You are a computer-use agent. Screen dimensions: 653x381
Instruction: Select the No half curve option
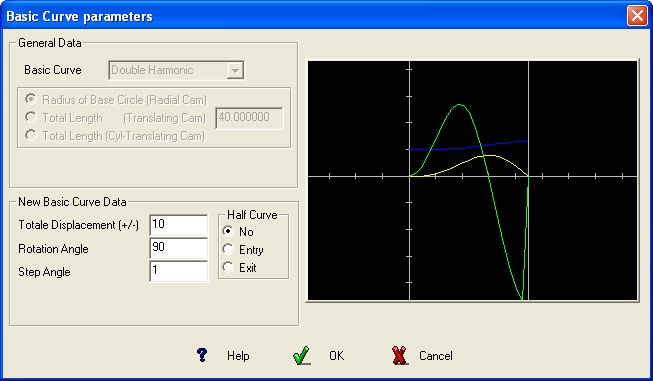(228, 231)
